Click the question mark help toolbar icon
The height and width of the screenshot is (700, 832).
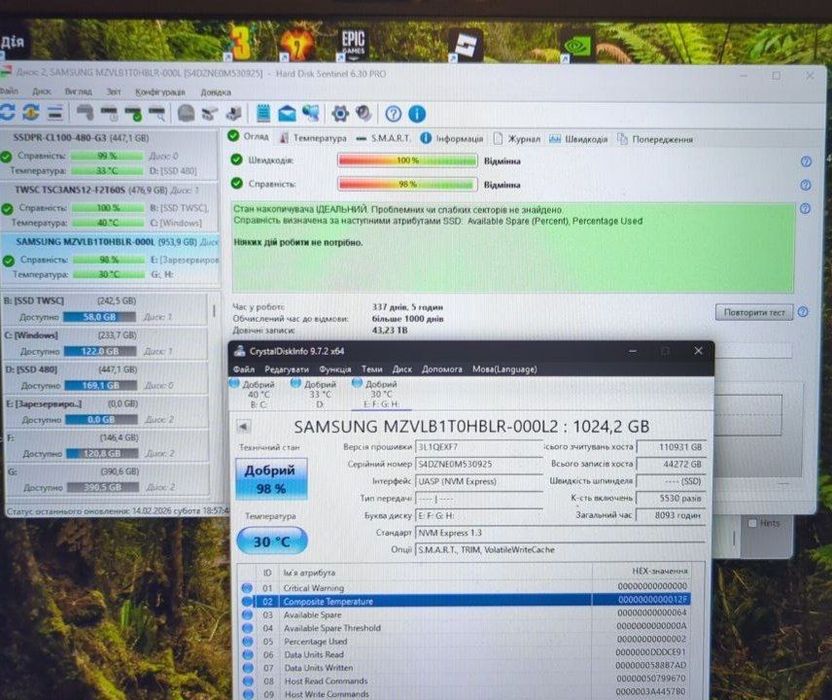pos(393,114)
